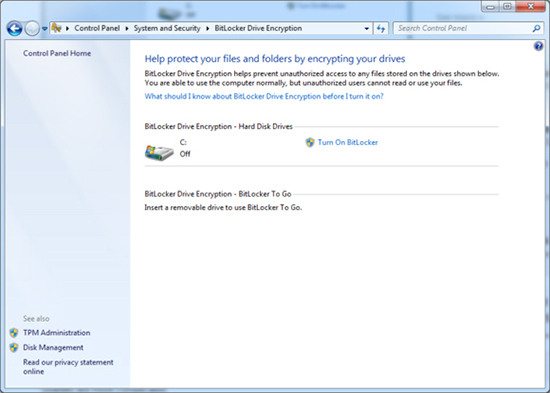Click the 'See also' label
The height and width of the screenshot is (393, 550).
(36, 319)
